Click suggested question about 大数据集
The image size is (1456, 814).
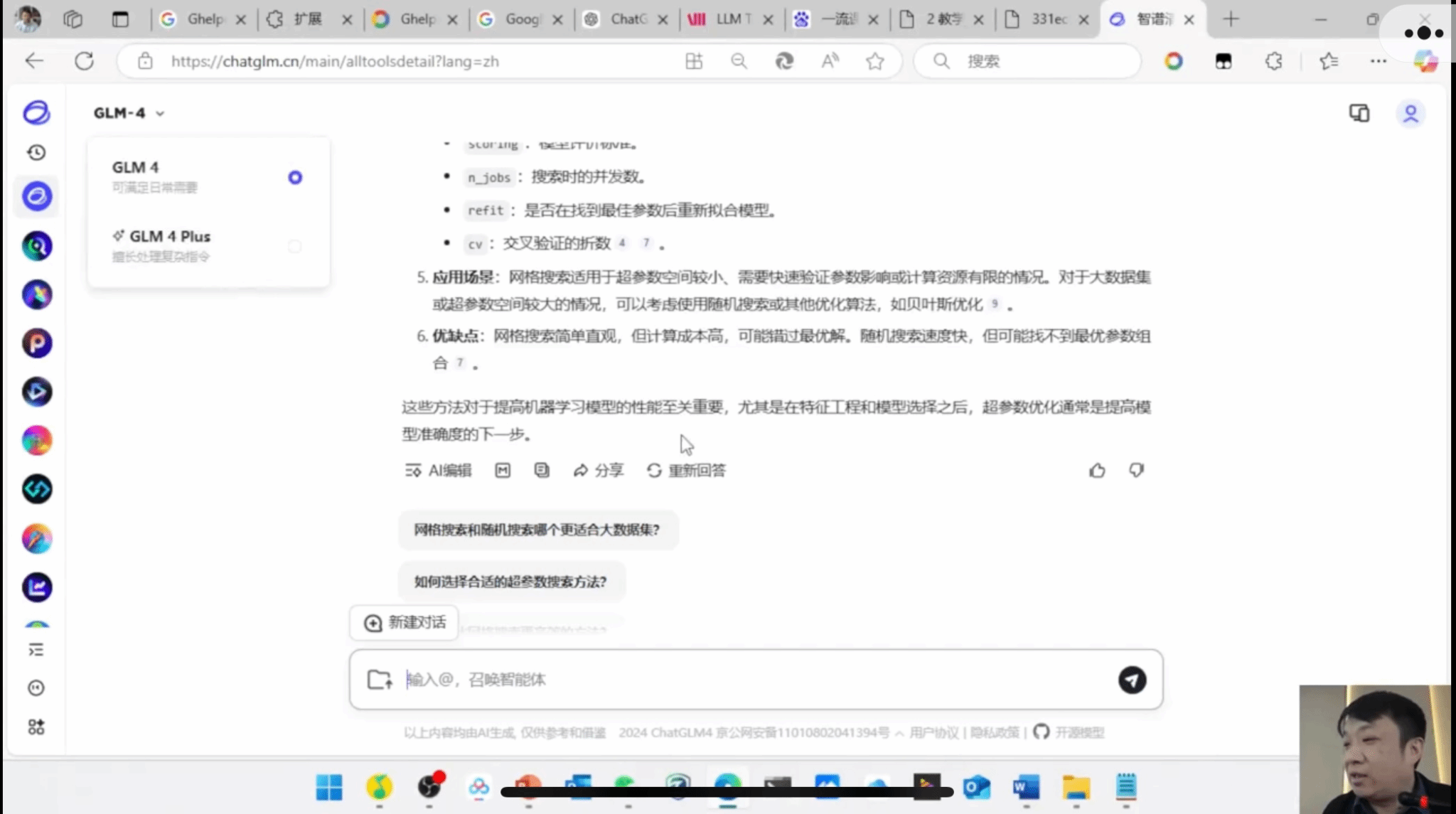tap(537, 530)
